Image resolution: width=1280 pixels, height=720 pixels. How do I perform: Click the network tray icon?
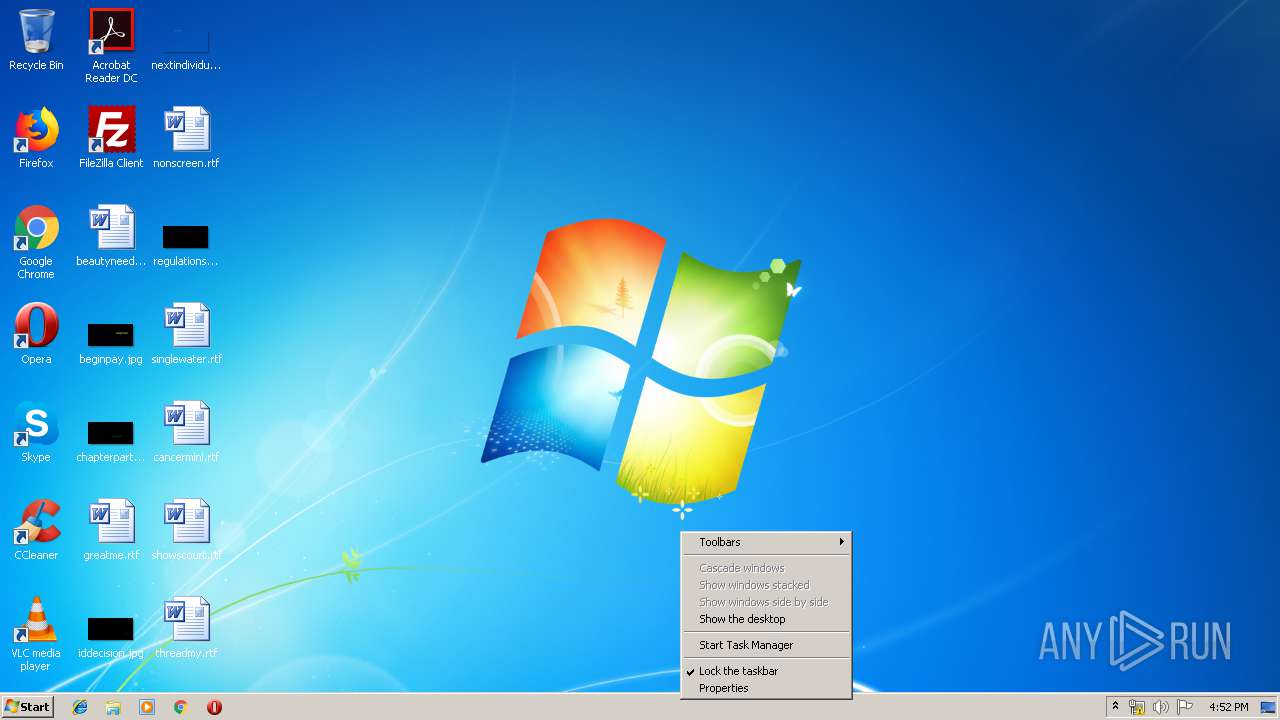point(1137,707)
